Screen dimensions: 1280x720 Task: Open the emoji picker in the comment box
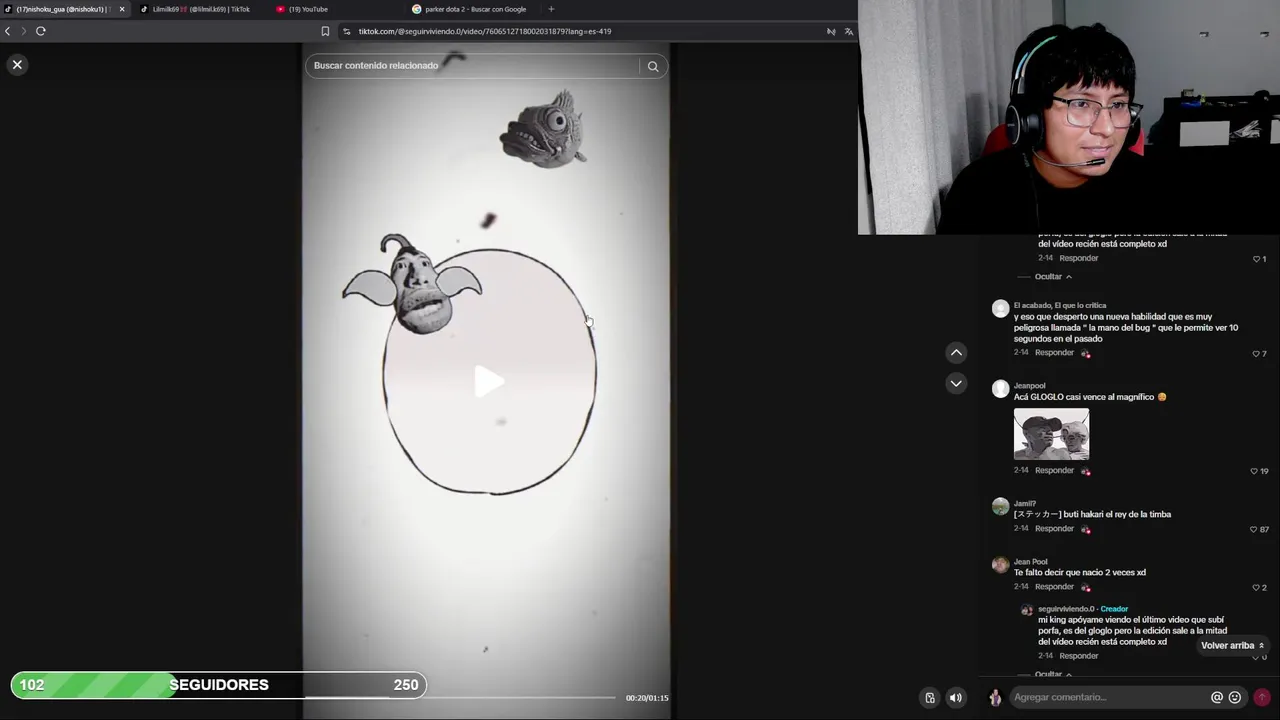point(1235,698)
